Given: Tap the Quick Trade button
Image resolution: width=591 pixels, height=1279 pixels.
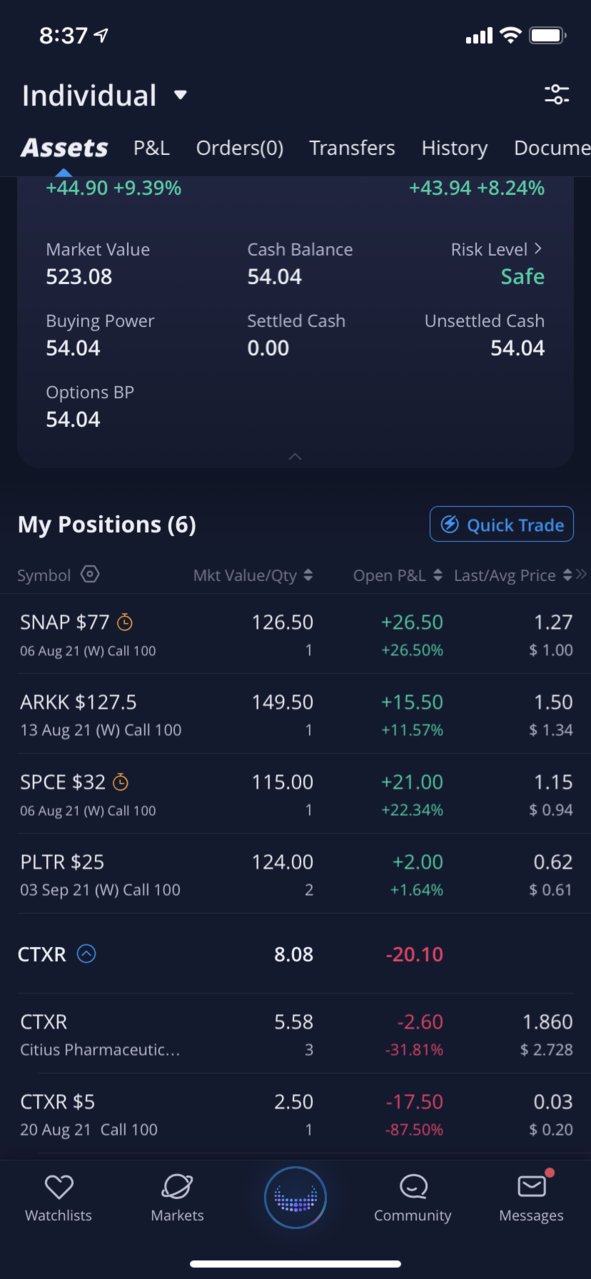Looking at the screenshot, I should (x=502, y=524).
